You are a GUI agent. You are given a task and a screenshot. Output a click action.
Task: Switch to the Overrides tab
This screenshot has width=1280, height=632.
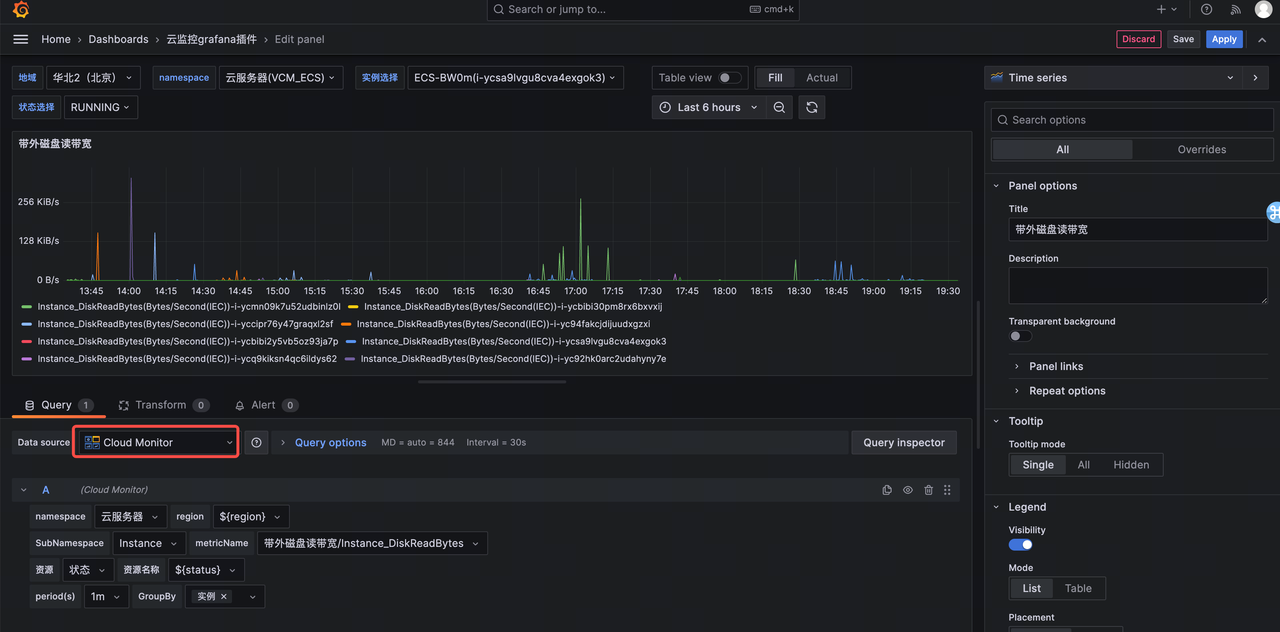click(1202, 149)
